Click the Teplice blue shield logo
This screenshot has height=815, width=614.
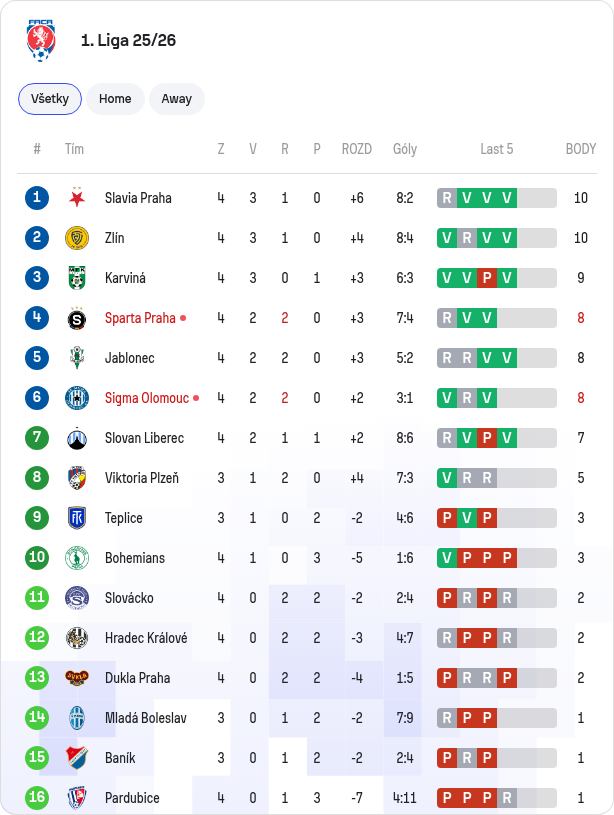click(x=77, y=518)
